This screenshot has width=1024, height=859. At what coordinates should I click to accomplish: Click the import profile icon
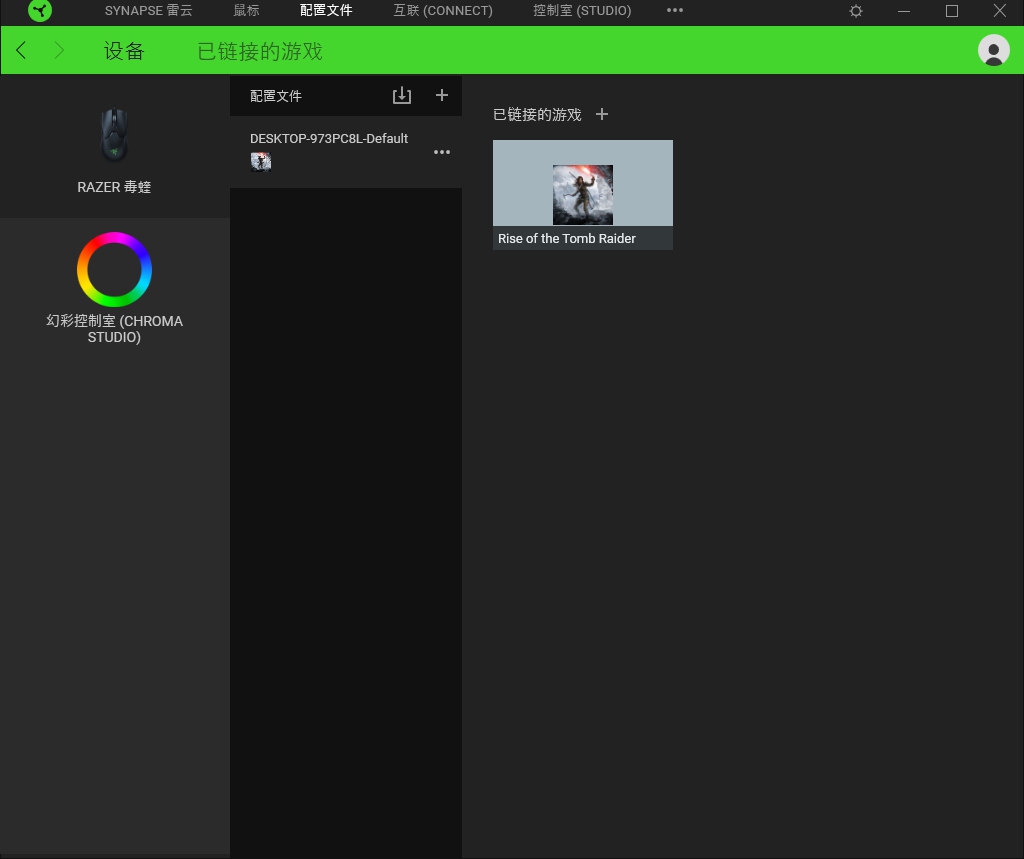pyautogui.click(x=402, y=96)
